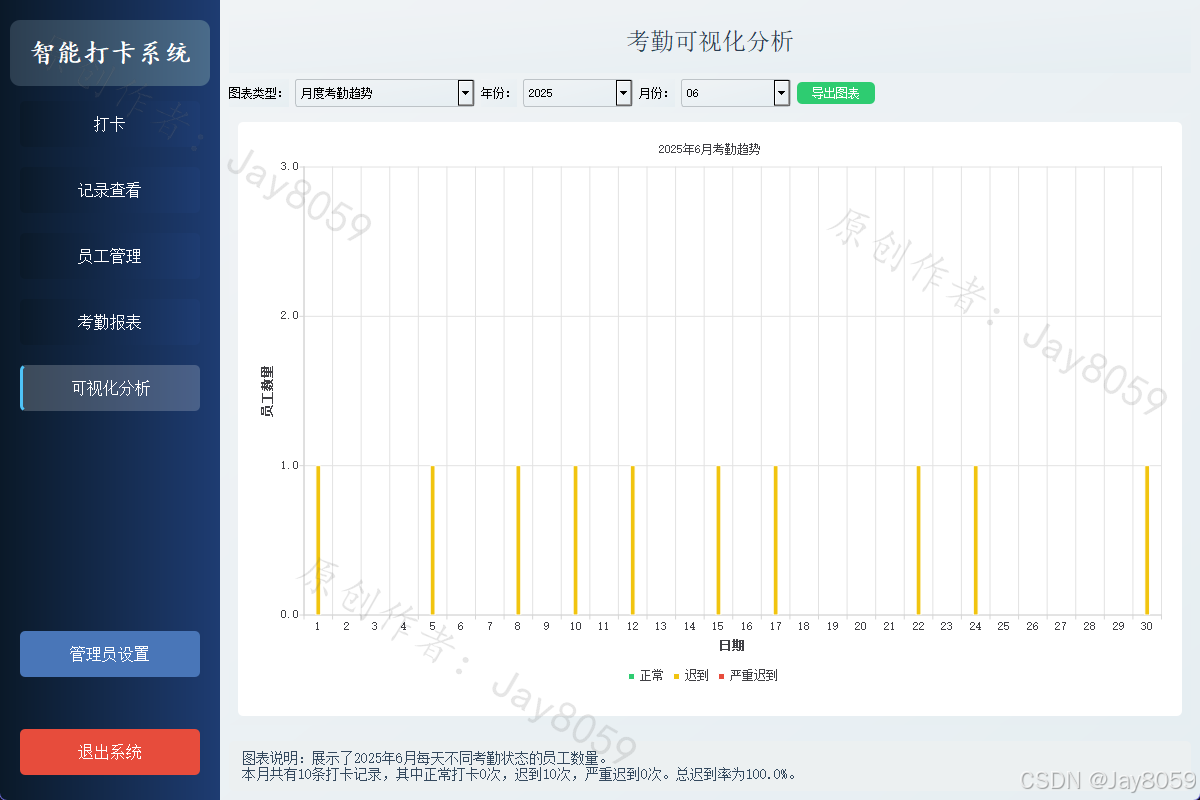Go to 记录查看 in sidebar
This screenshot has height=800, width=1200.
point(110,190)
